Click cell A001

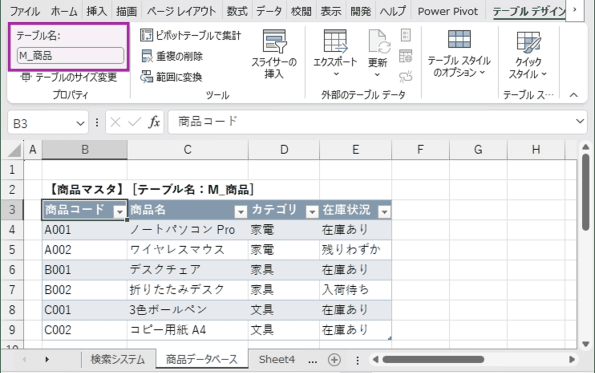pos(85,230)
